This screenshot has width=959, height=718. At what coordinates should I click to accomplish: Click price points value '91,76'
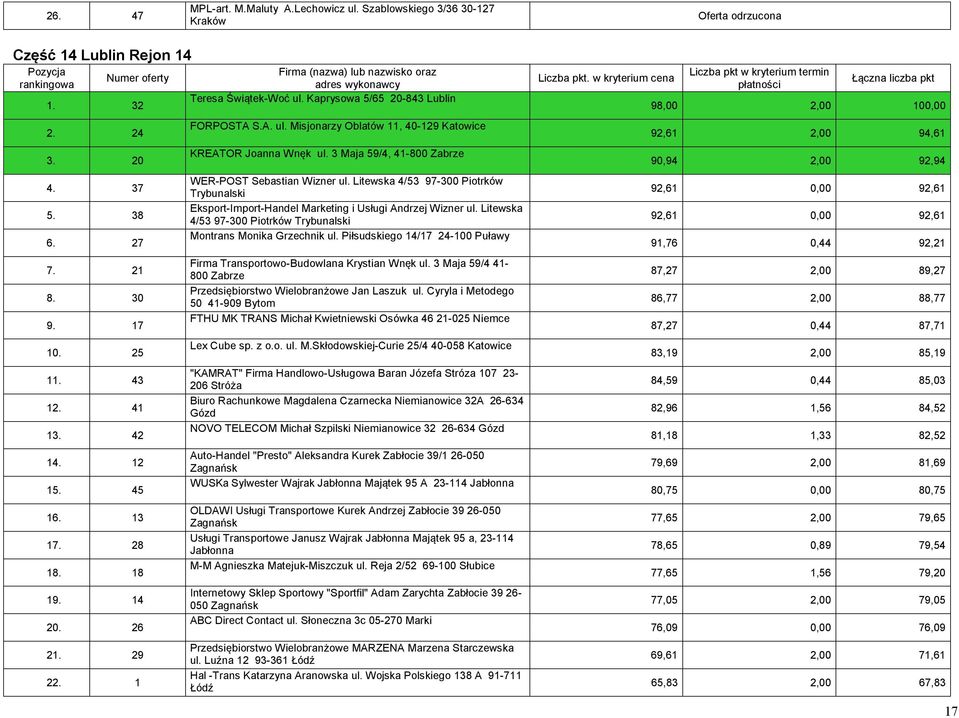coord(664,243)
